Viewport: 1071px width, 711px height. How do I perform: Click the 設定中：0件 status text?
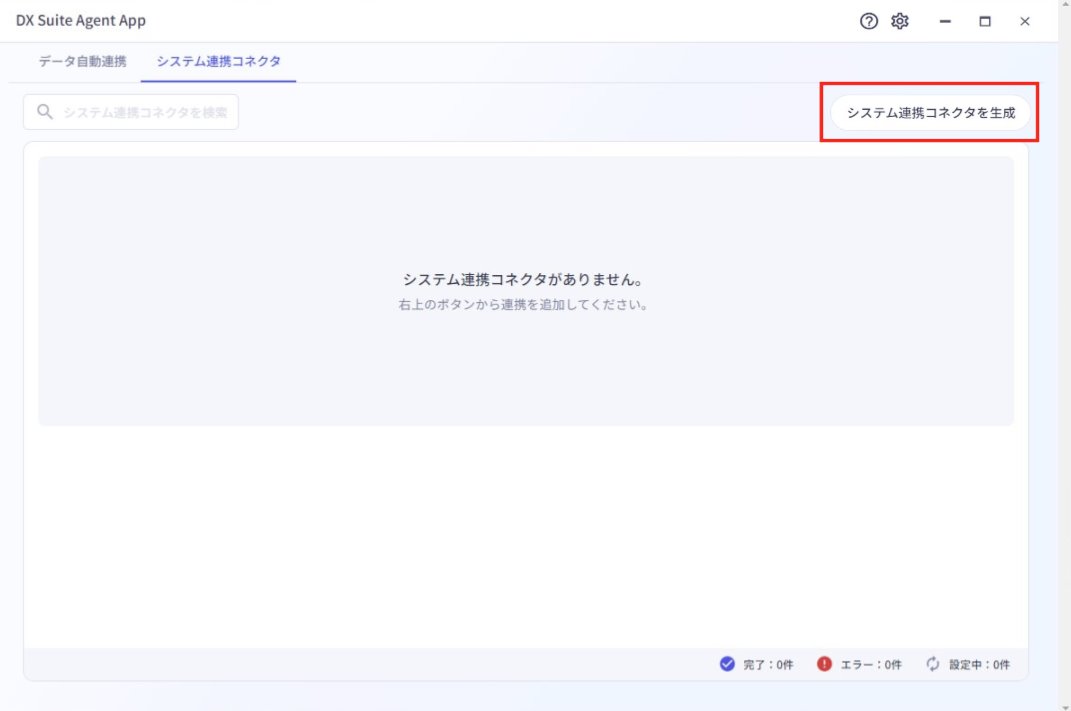click(x=979, y=665)
